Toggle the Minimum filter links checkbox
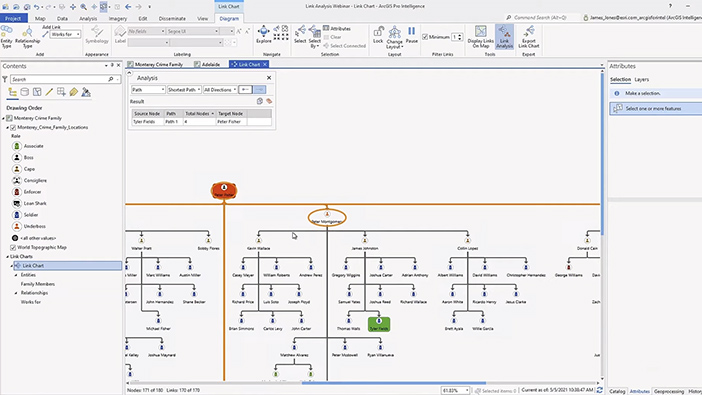The width and height of the screenshot is (702, 395). (425, 37)
